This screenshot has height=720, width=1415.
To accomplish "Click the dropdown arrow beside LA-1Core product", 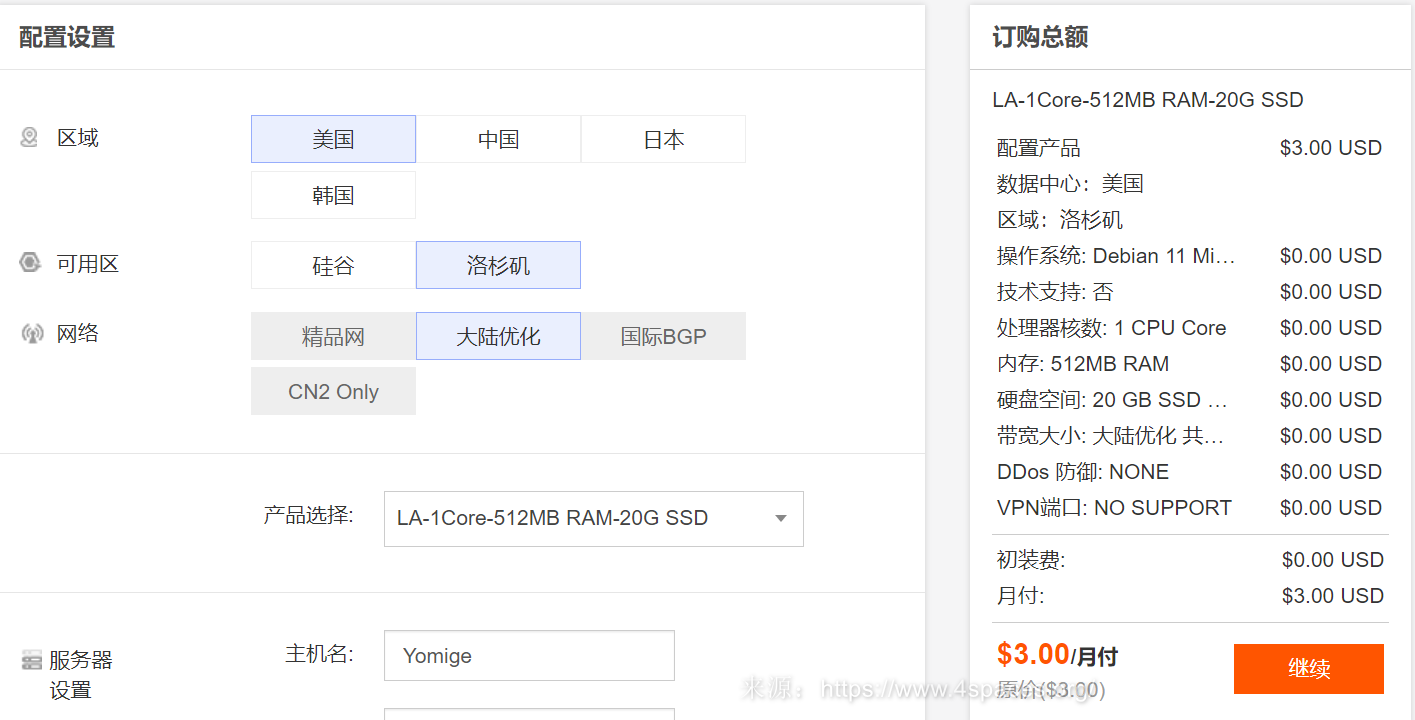I will click(x=781, y=518).
